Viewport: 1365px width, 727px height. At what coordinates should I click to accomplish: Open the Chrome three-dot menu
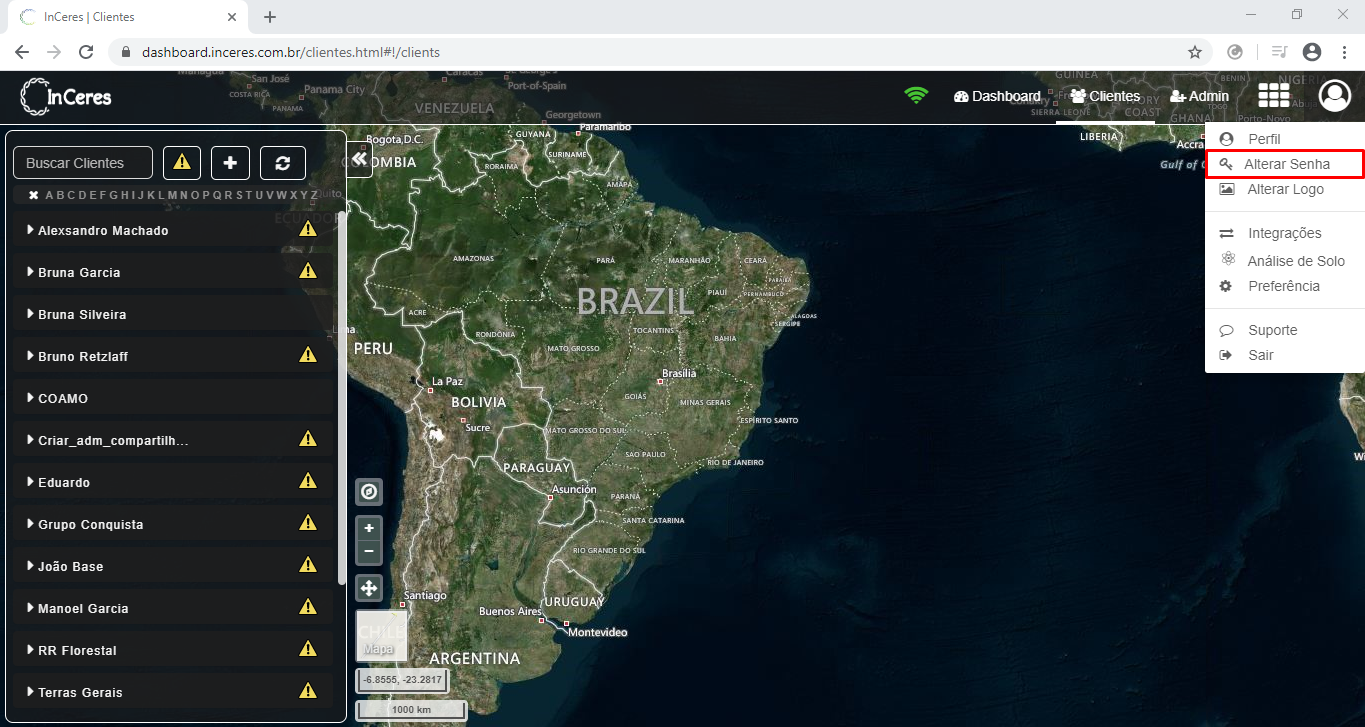1344,52
